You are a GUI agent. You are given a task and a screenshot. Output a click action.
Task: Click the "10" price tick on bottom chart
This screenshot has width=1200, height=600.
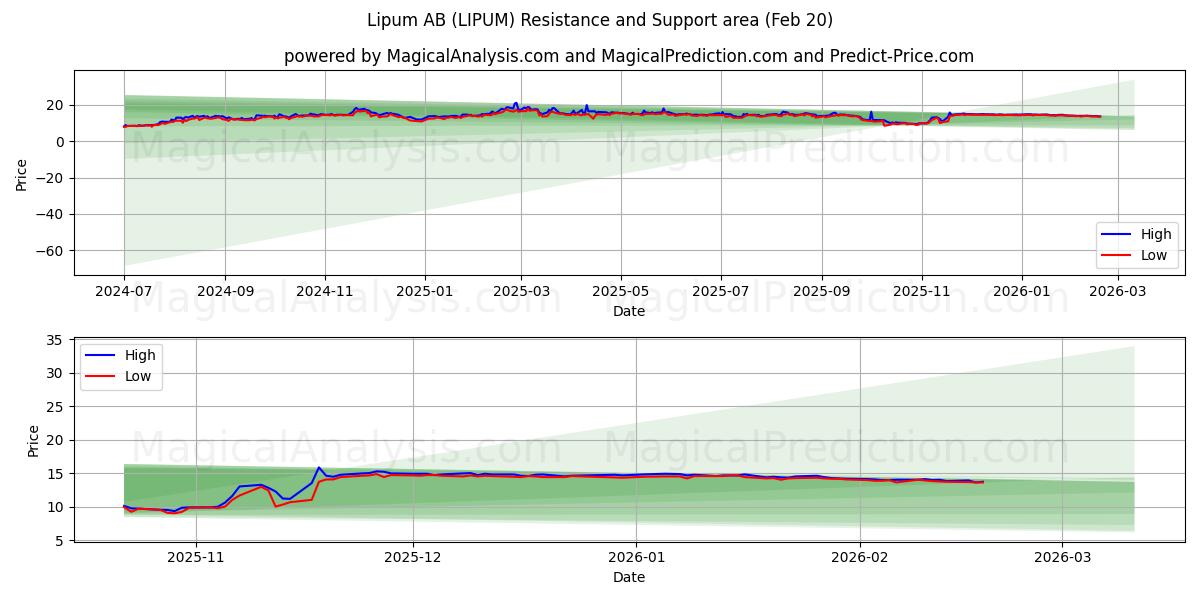tap(56, 507)
